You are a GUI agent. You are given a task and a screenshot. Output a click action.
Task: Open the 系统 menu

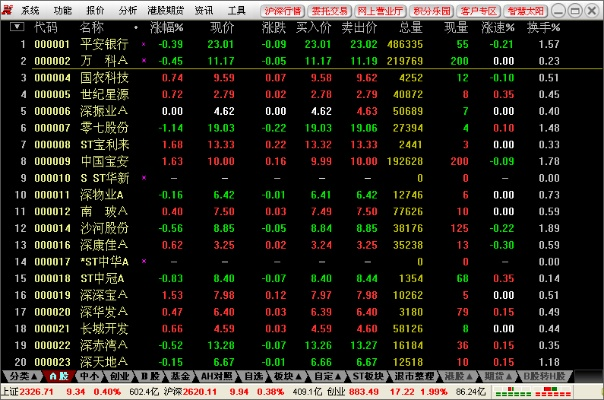pos(30,9)
